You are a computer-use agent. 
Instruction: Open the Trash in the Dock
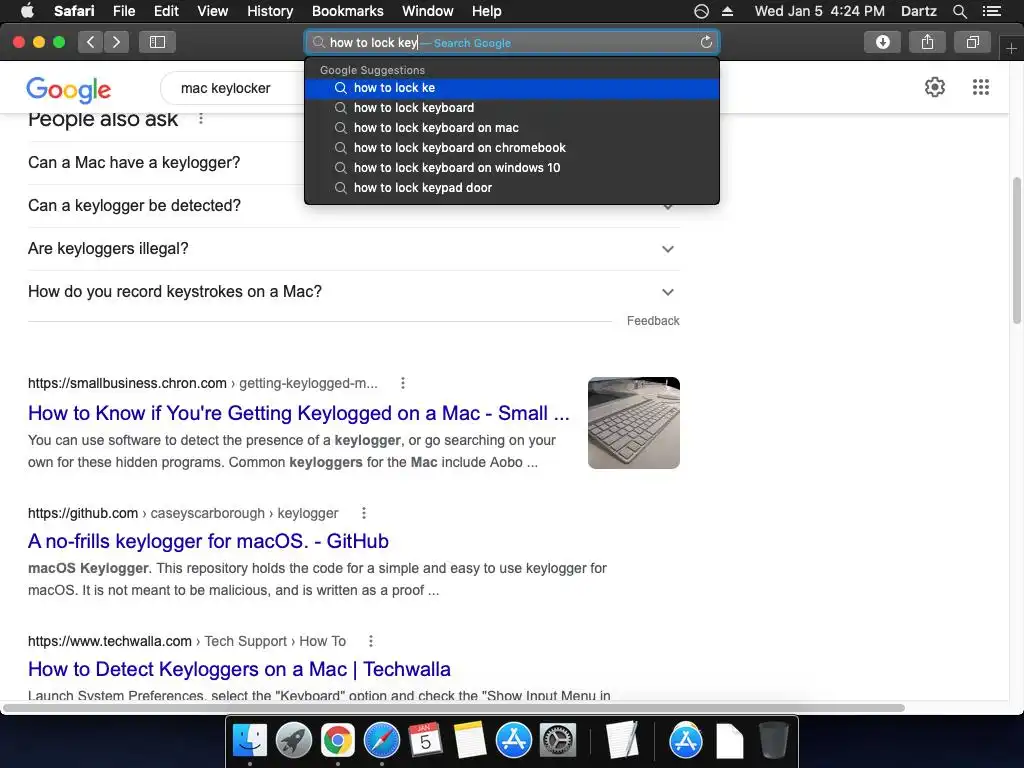(774, 740)
